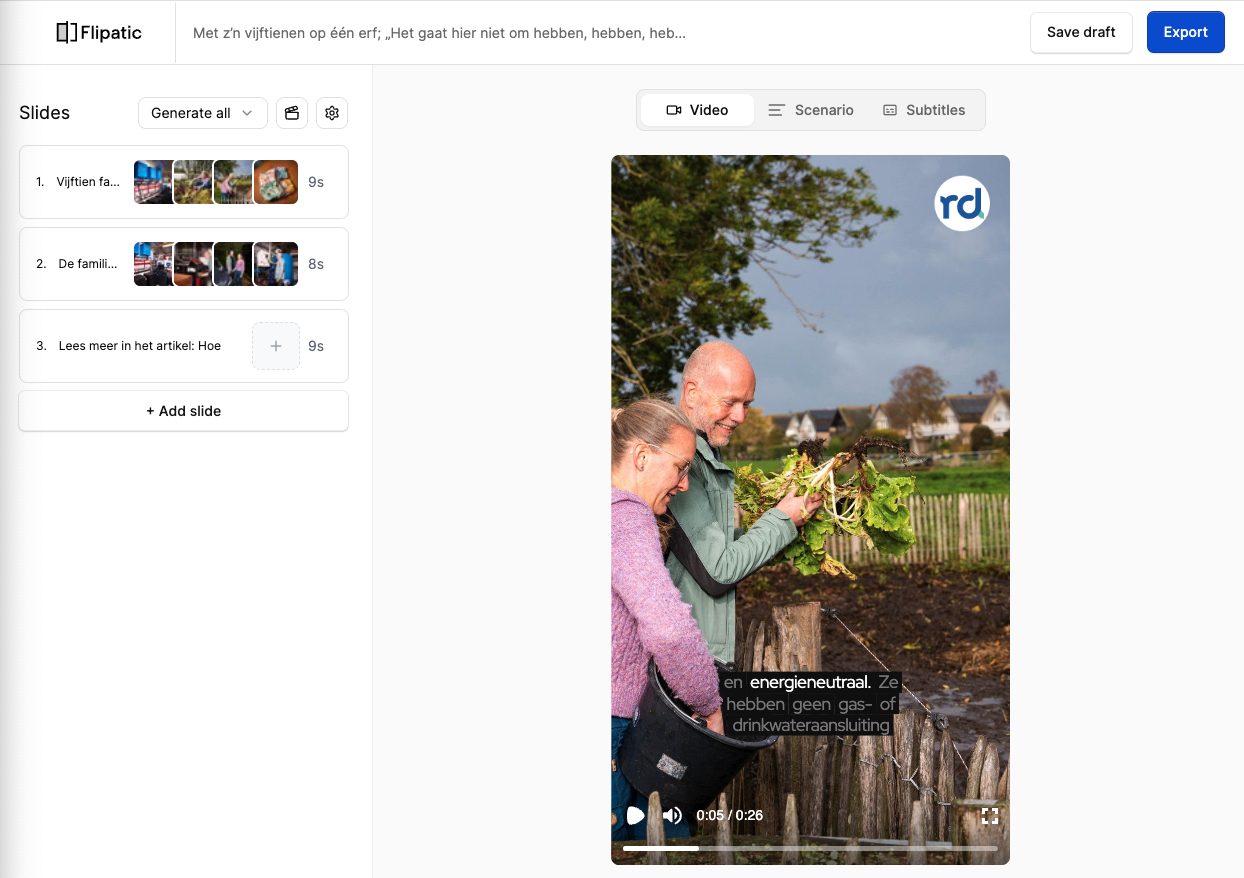Click the 9s duration of slide 3
The height and width of the screenshot is (878, 1244).
(x=316, y=346)
